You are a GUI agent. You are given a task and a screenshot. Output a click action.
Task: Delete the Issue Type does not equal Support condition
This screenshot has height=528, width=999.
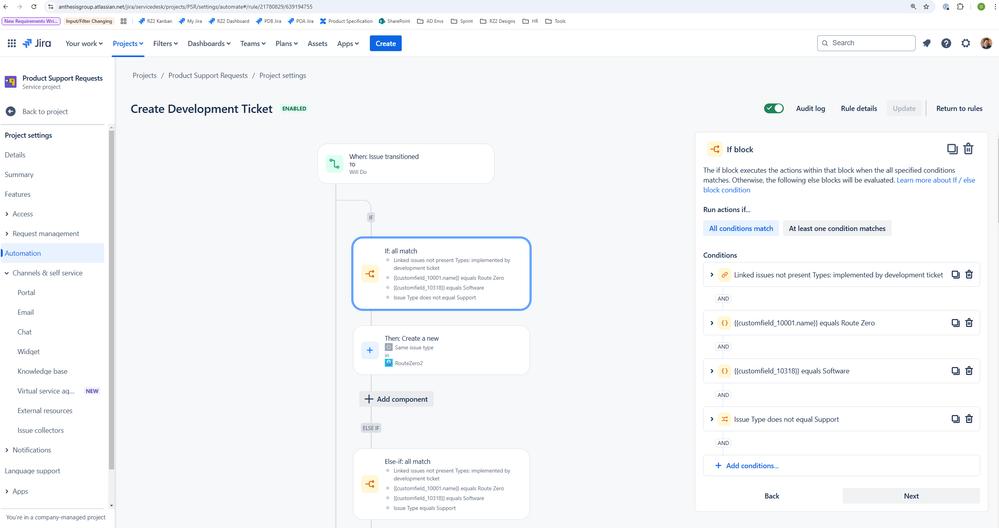[969, 419]
